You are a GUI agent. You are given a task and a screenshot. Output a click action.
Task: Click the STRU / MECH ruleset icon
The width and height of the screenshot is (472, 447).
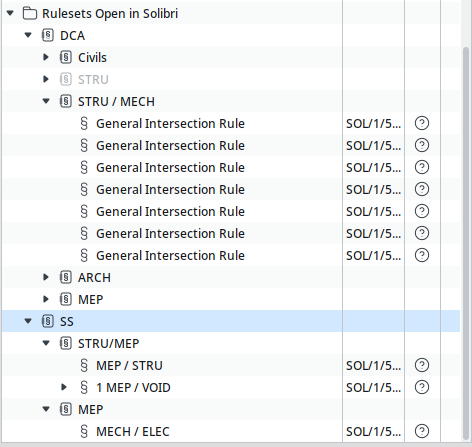[66, 101]
